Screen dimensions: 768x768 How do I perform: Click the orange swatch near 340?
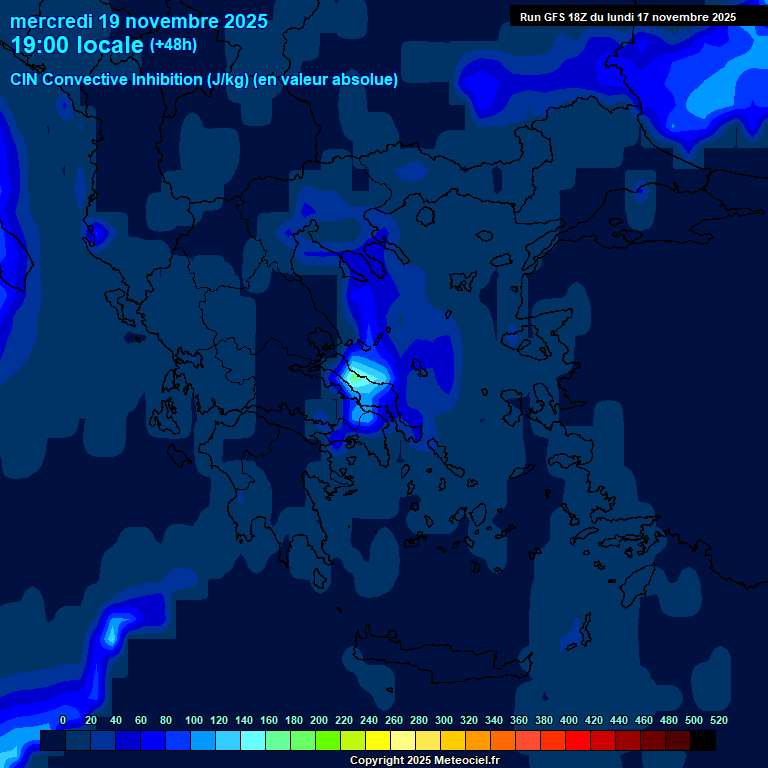(502, 740)
